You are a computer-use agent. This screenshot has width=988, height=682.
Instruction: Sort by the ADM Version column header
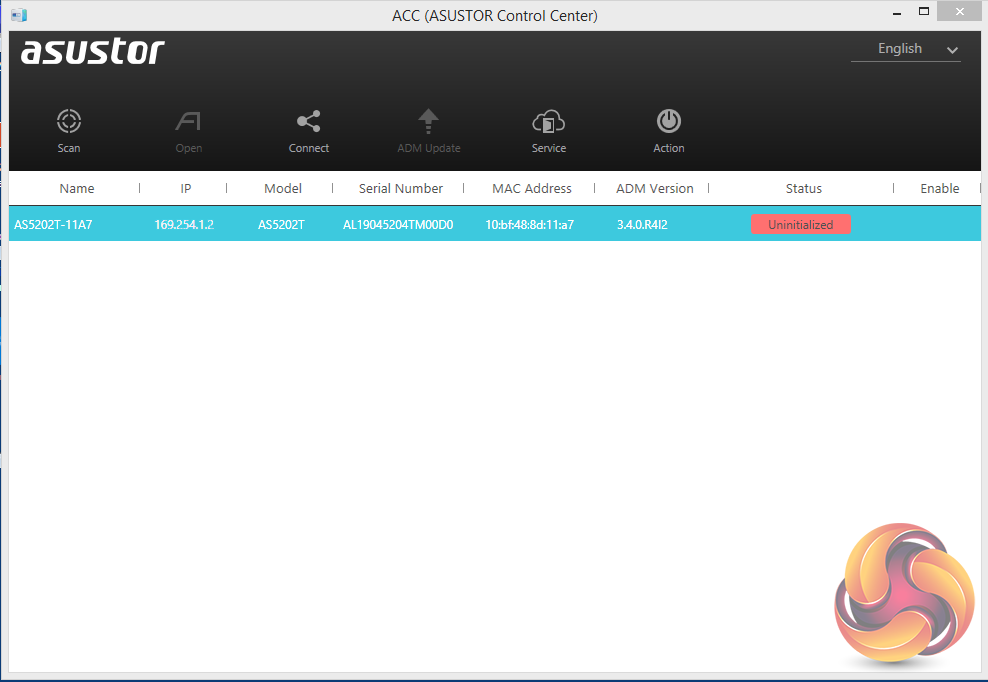point(655,188)
